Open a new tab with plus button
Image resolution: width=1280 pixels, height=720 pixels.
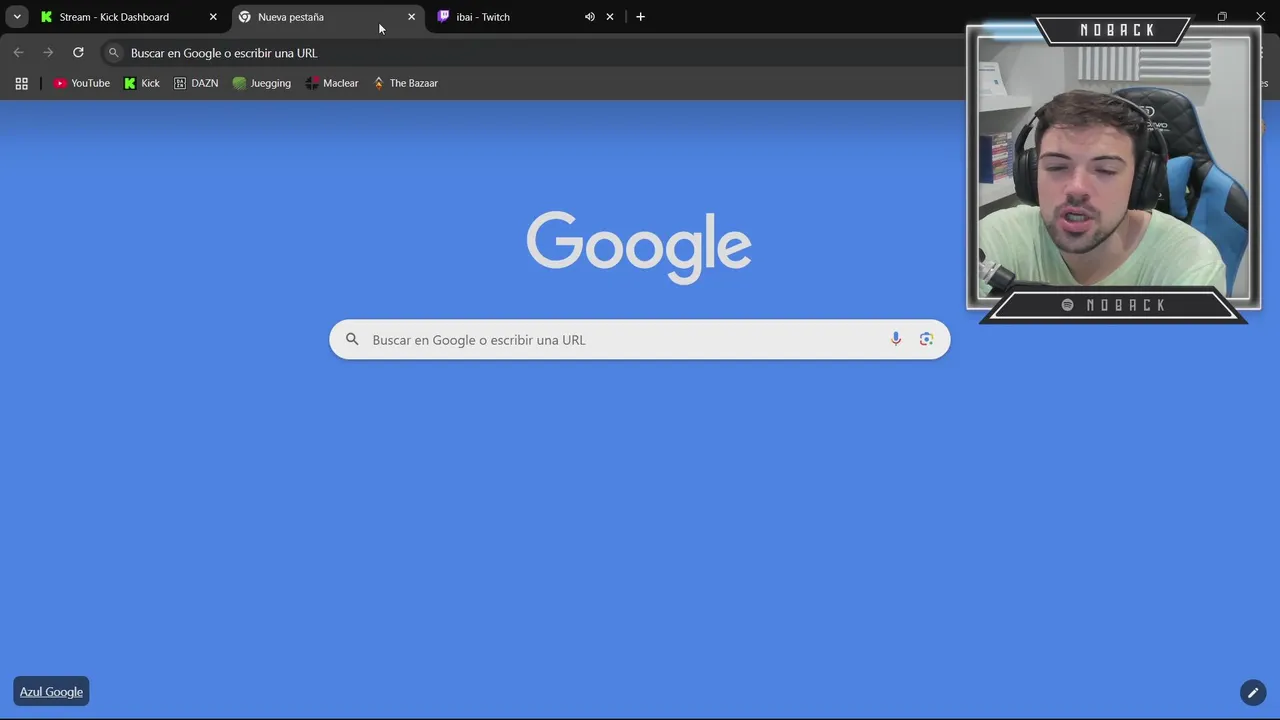tap(640, 17)
